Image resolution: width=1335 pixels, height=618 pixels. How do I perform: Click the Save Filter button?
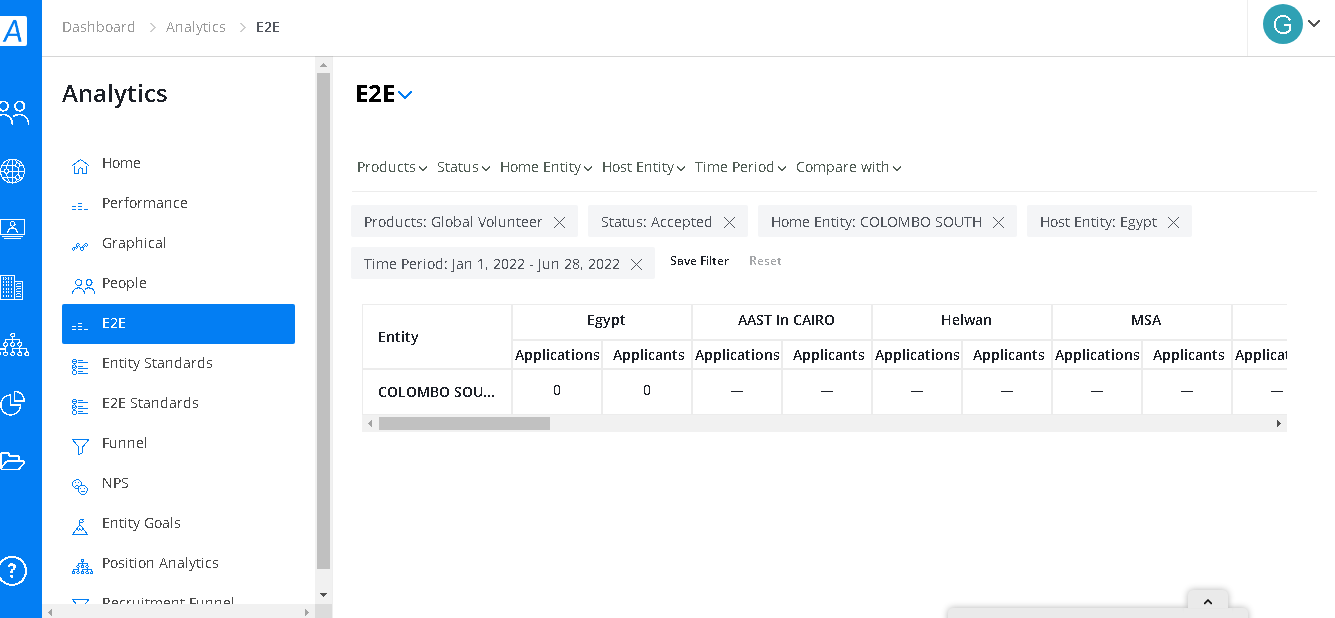[699, 261]
